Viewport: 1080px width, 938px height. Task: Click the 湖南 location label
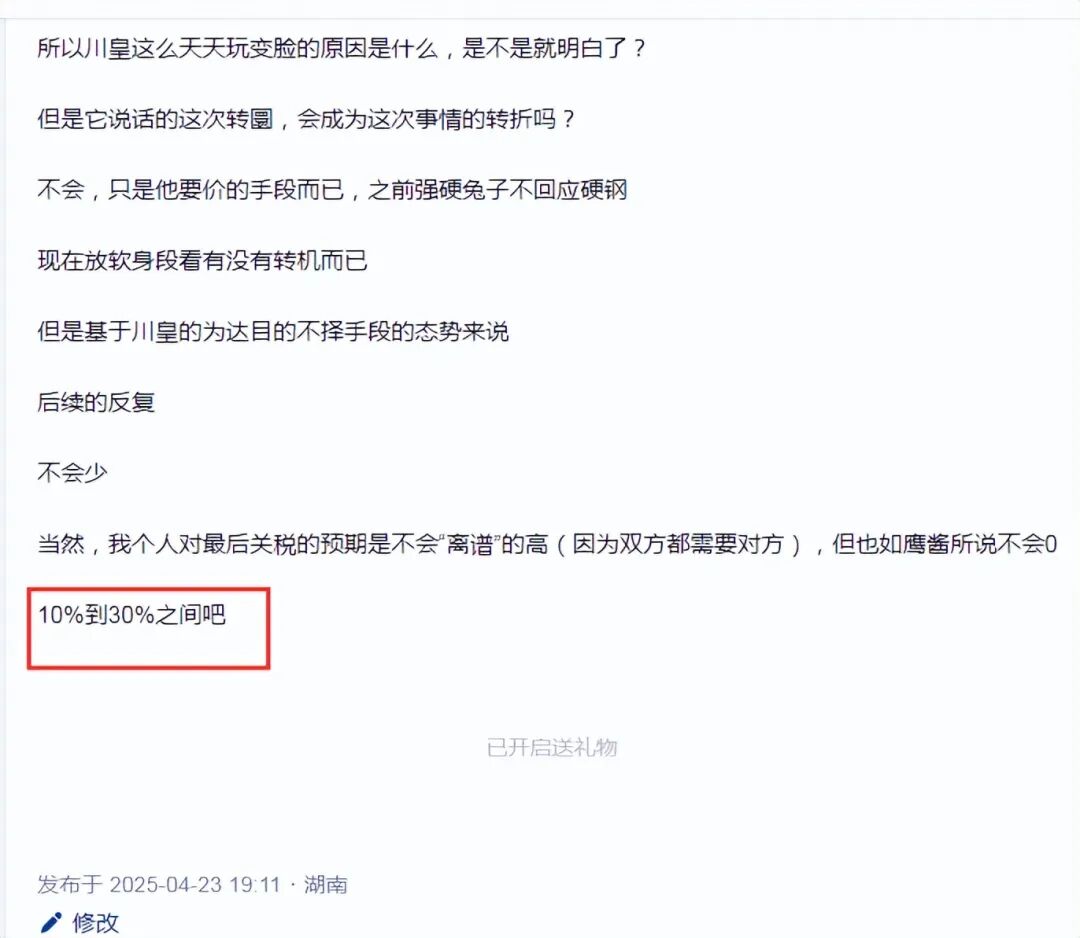326,884
